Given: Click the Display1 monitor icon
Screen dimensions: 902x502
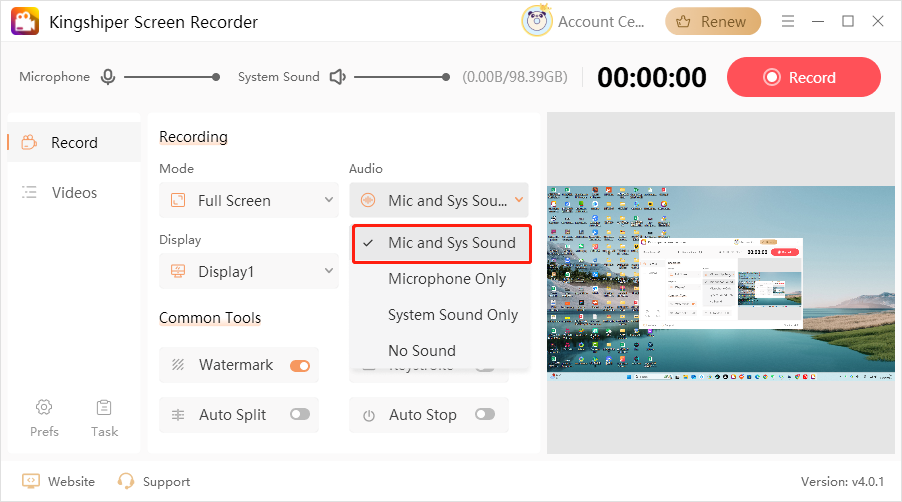Looking at the screenshot, I should click(x=178, y=271).
